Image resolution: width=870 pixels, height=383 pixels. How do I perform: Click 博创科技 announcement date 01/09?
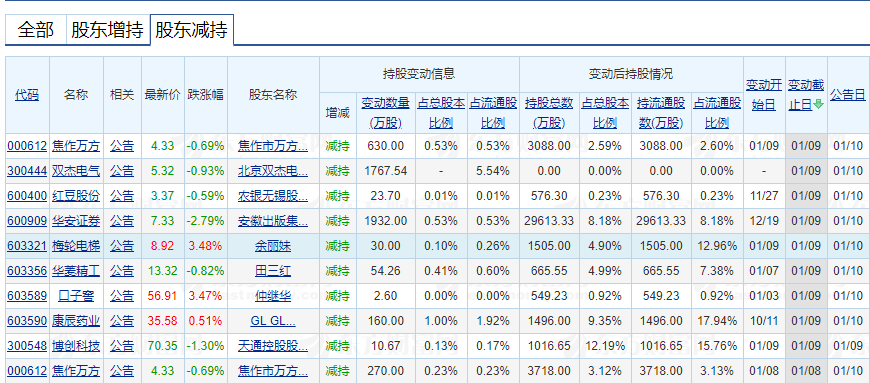click(848, 346)
